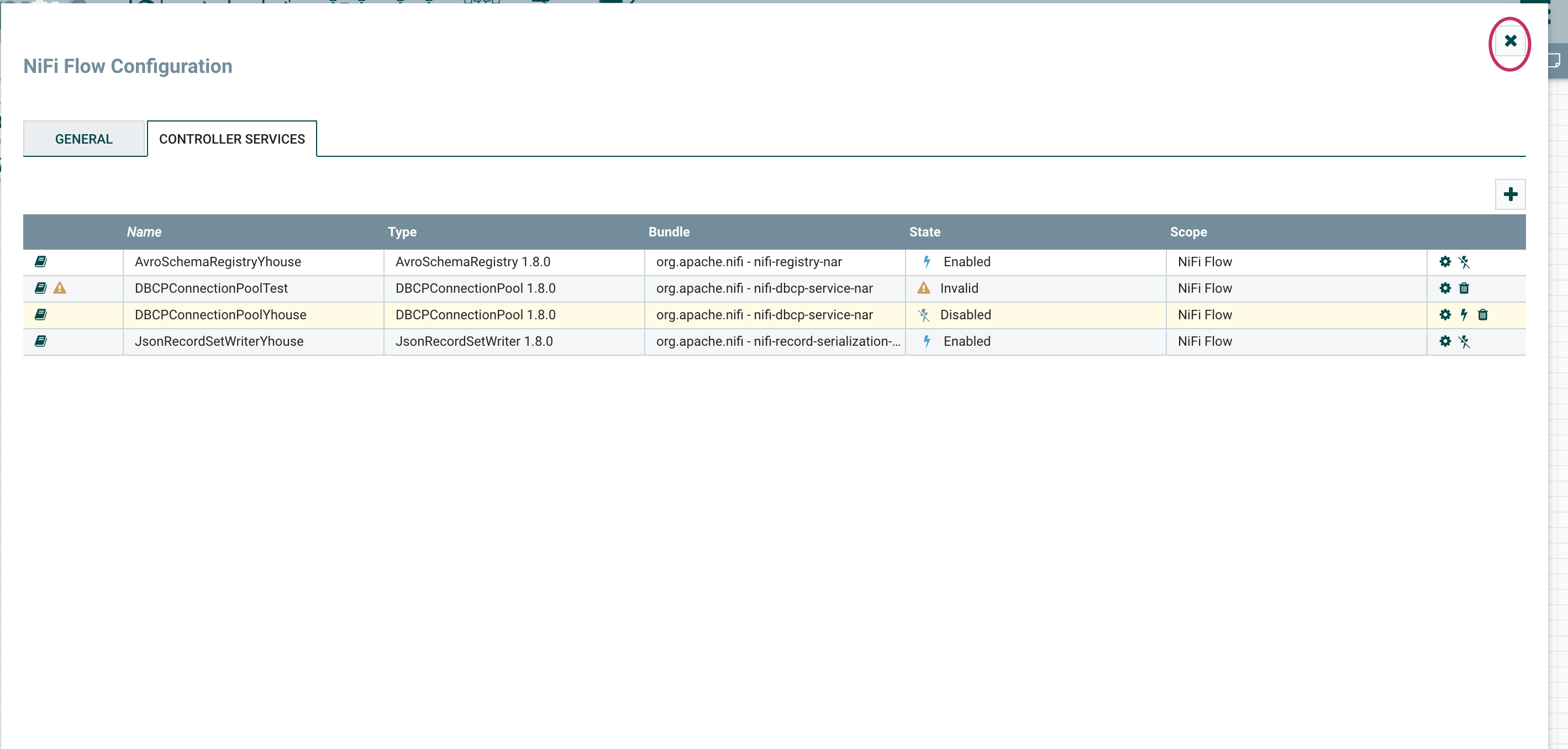1568x749 pixels.
Task: Disable JsonRecordSetWriterYhouse with crossed-bolt icon
Action: pos(1464,341)
